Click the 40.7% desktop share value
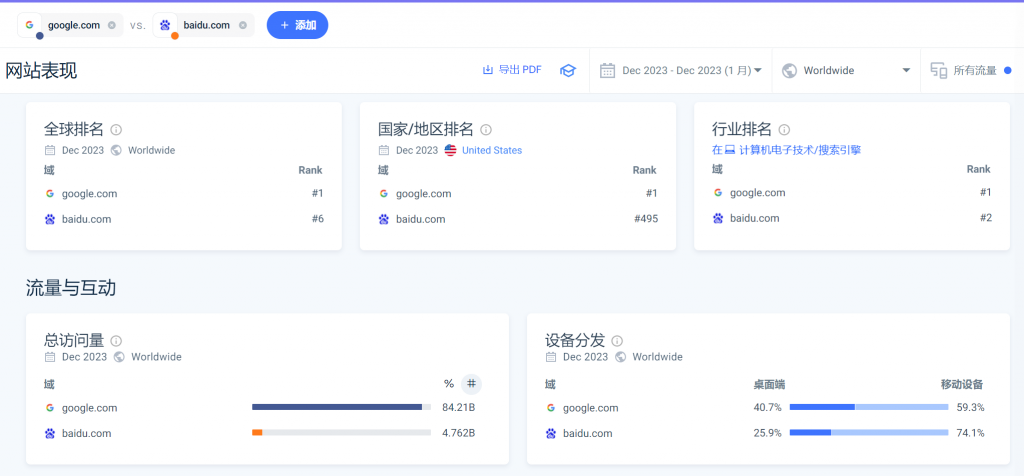 coord(767,408)
